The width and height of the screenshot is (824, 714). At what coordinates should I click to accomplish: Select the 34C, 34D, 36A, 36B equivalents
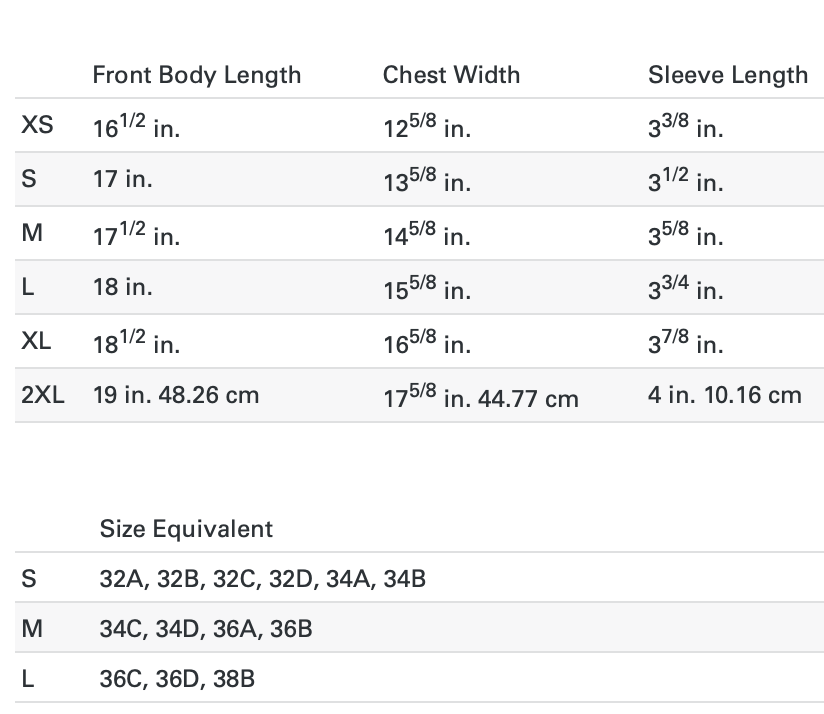point(206,629)
